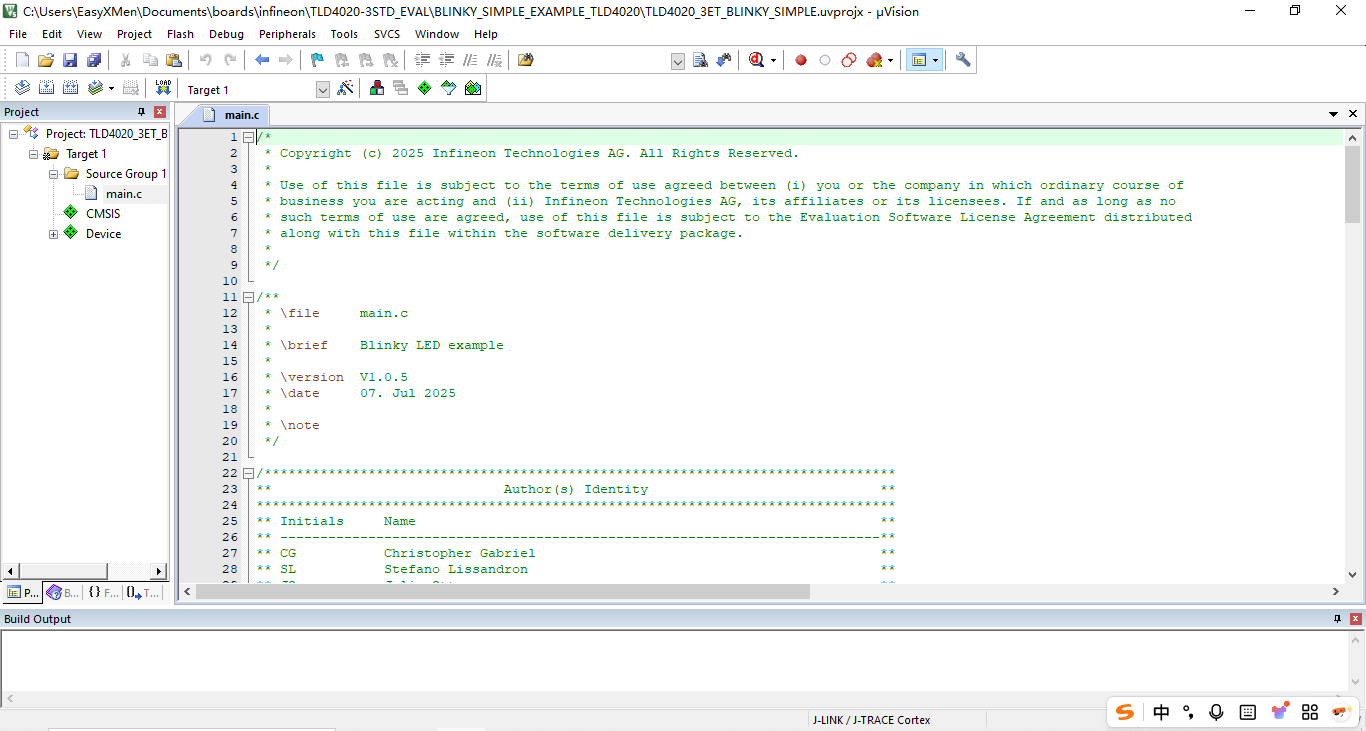Collapse the Project TLD4020_3ET_B tree node
This screenshot has height=731, width=1366.
13,134
